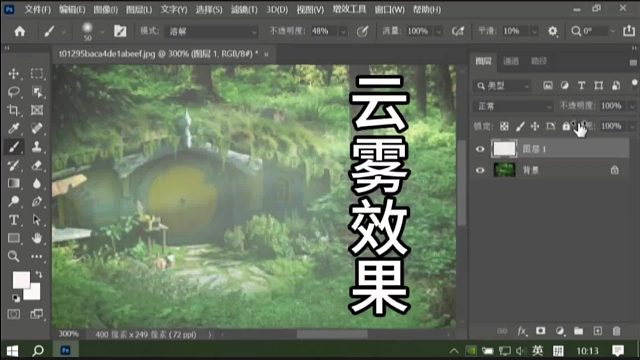Select the Blur tool
Image resolution: width=640 pixels, height=360 pixels.
tap(37, 183)
